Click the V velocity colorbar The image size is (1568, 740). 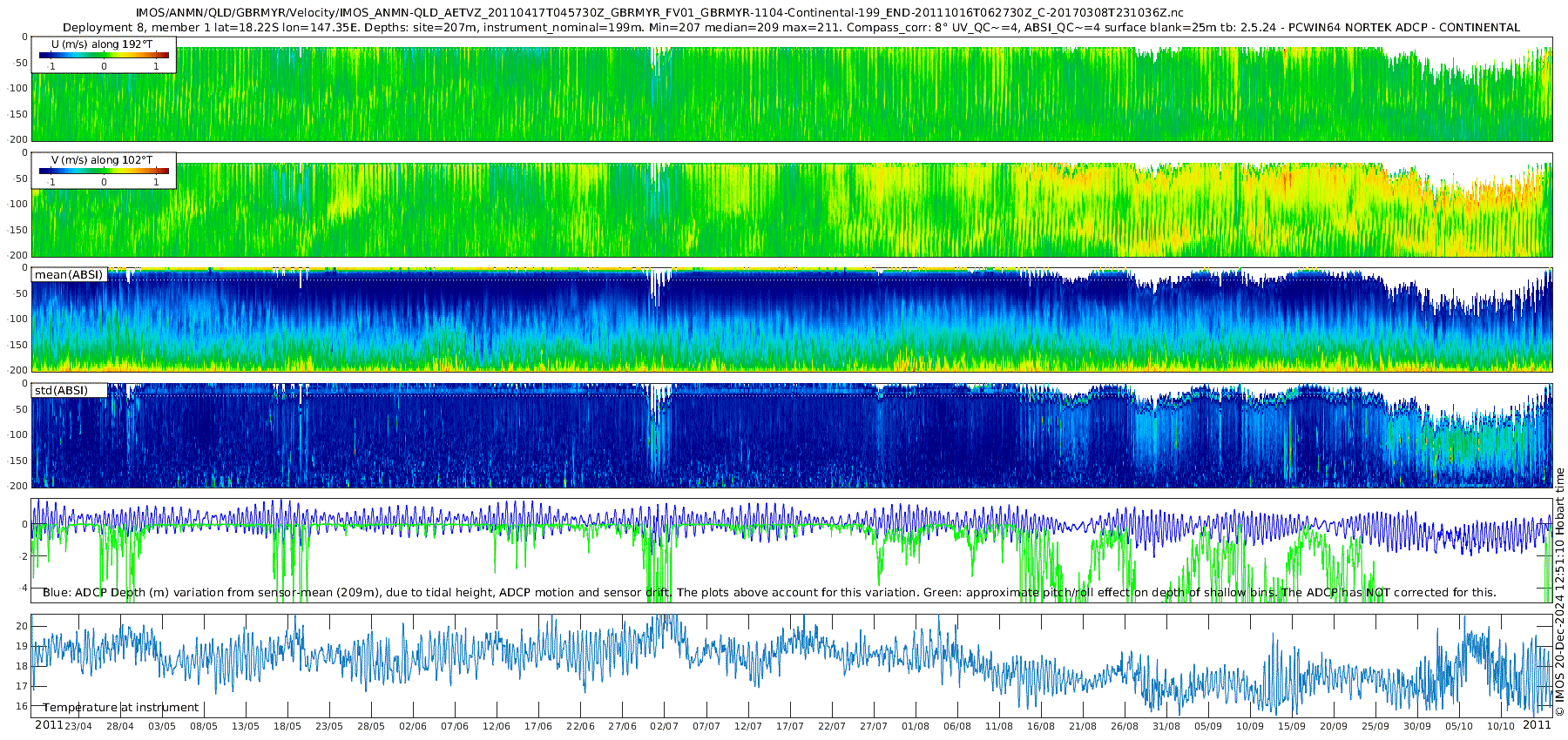tap(104, 172)
